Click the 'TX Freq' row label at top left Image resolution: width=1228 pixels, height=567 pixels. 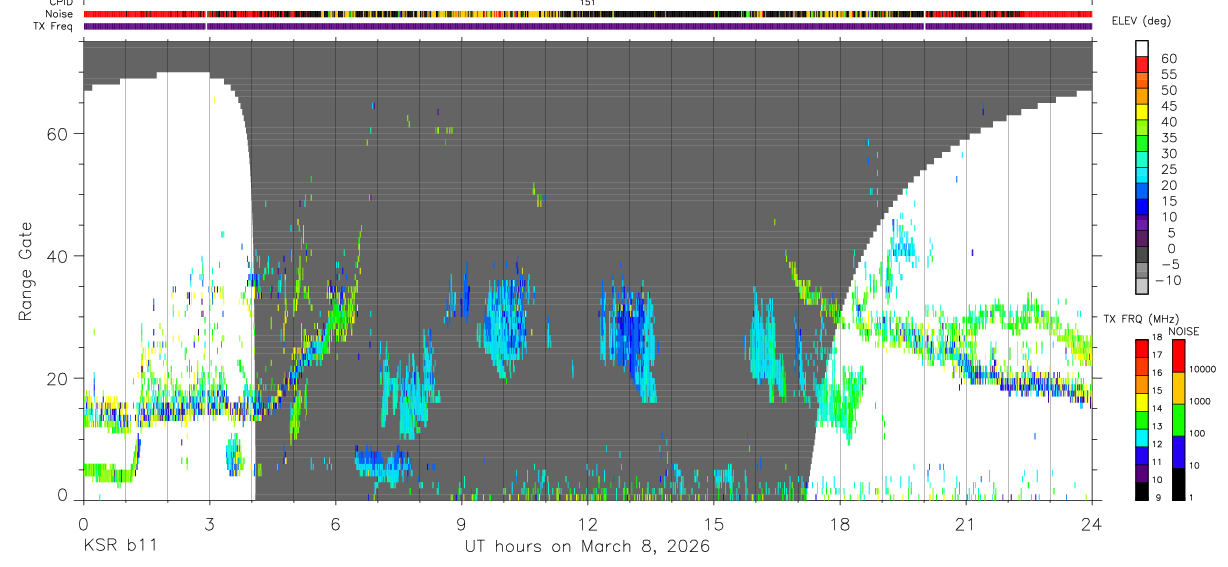point(54,26)
